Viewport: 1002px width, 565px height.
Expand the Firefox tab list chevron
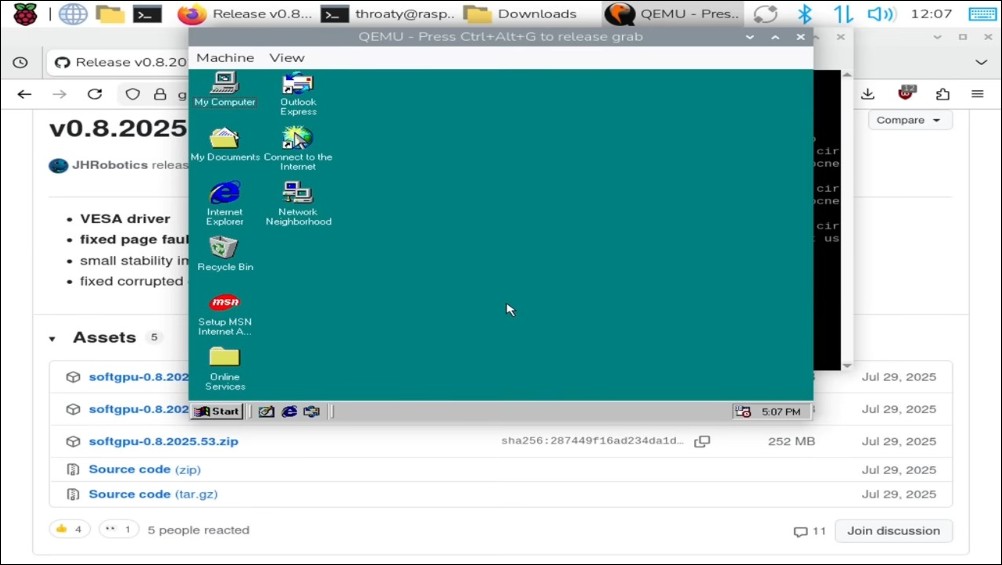point(981,62)
